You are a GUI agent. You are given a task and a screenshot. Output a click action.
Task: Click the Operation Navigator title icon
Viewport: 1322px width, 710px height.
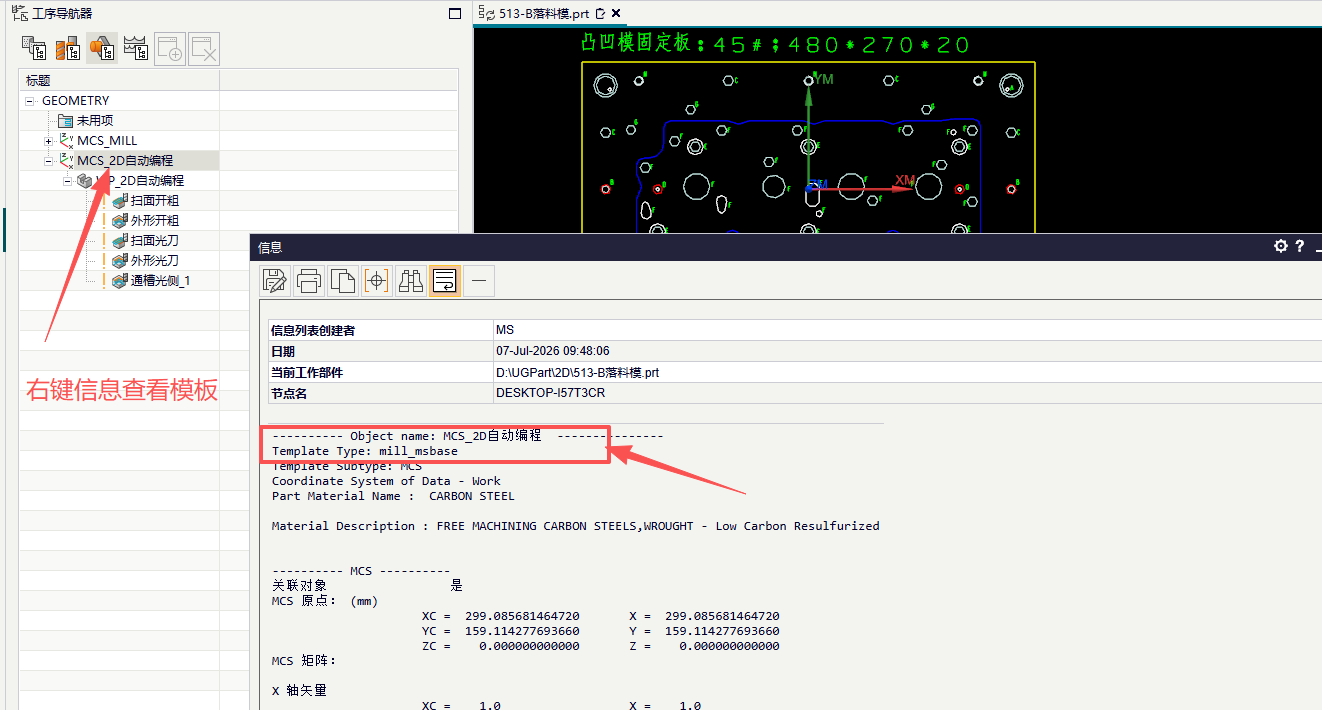pos(19,13)
